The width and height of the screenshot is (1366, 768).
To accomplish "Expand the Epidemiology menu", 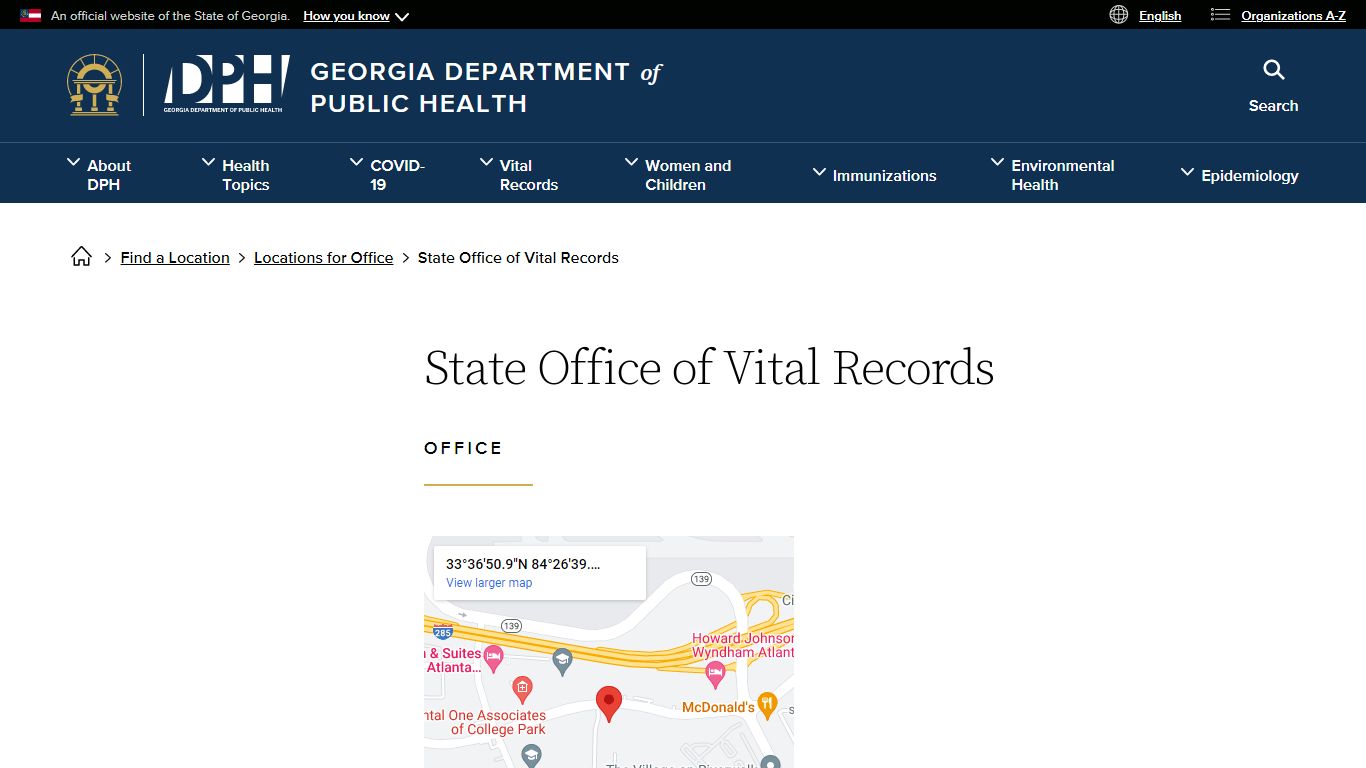I will [1239, 175].
